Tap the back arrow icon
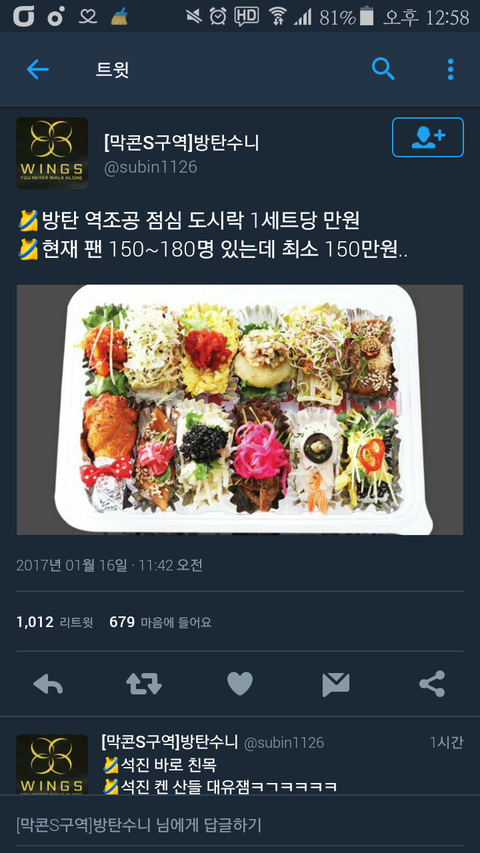The height and width of the screenshot is (853, 480). [x=38, y=70]
